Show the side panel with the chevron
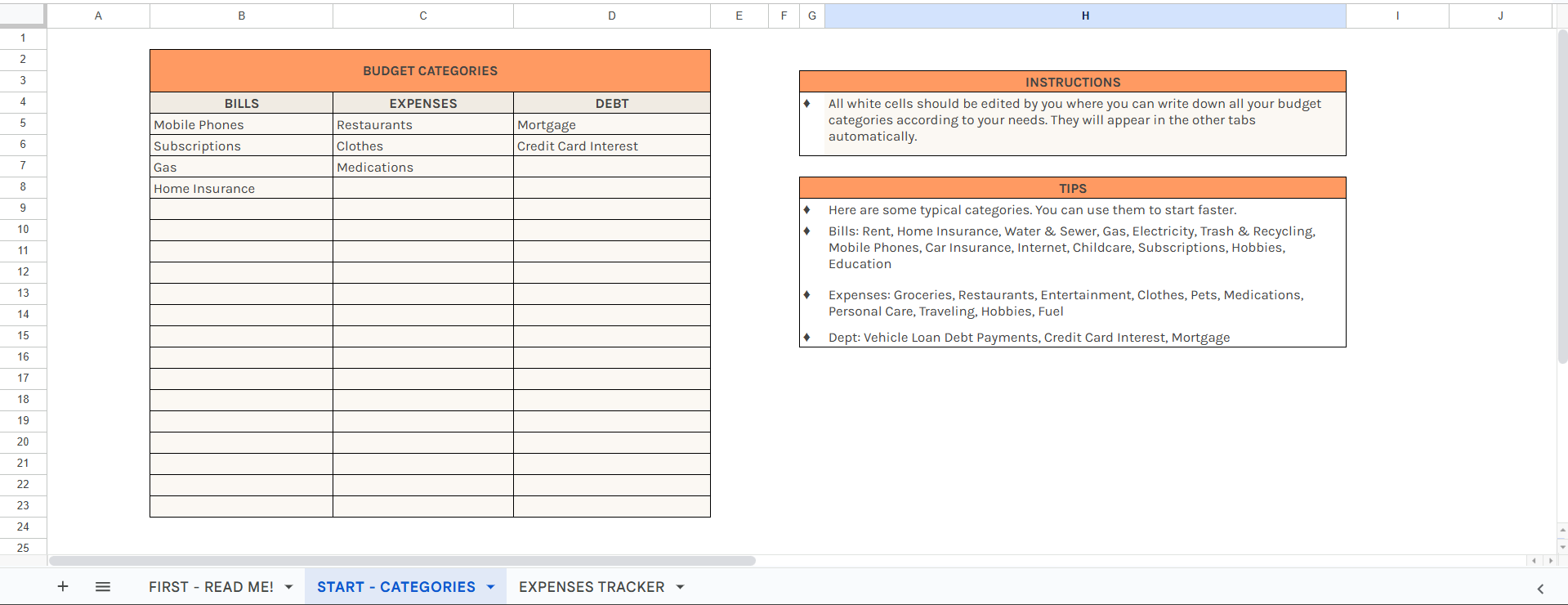 point(1540,588)
